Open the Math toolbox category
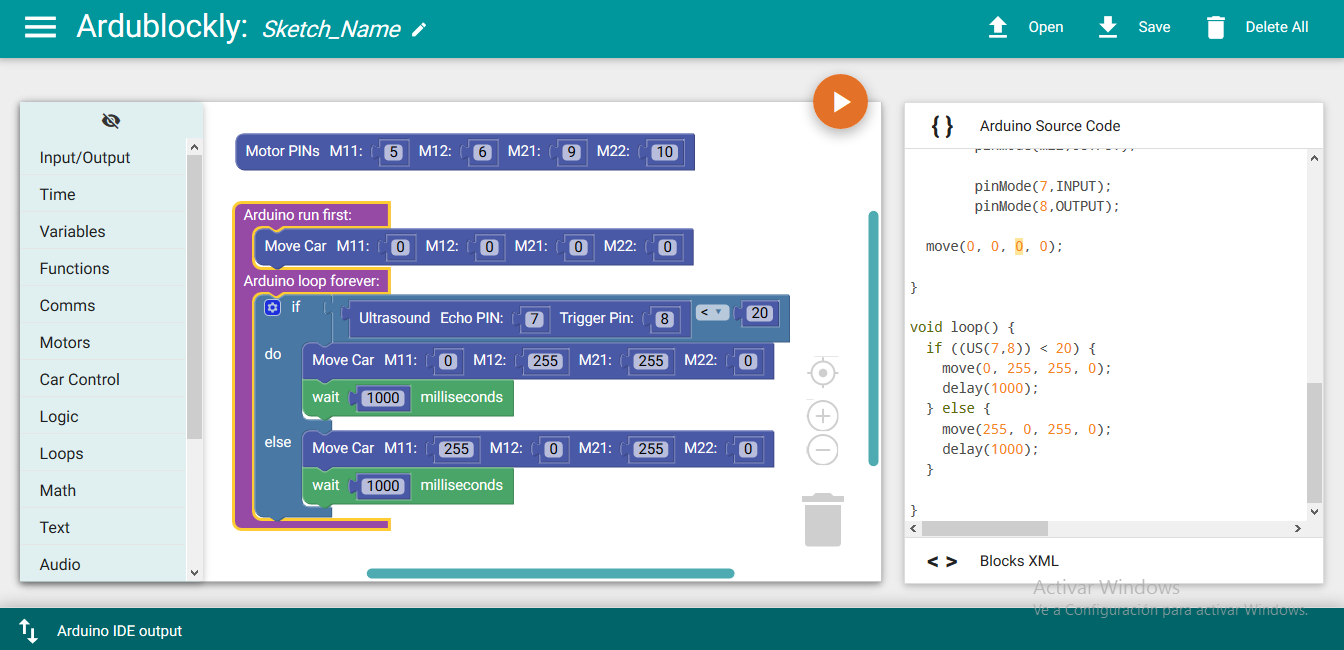The image size is (1344, 650). pos(104,490)
